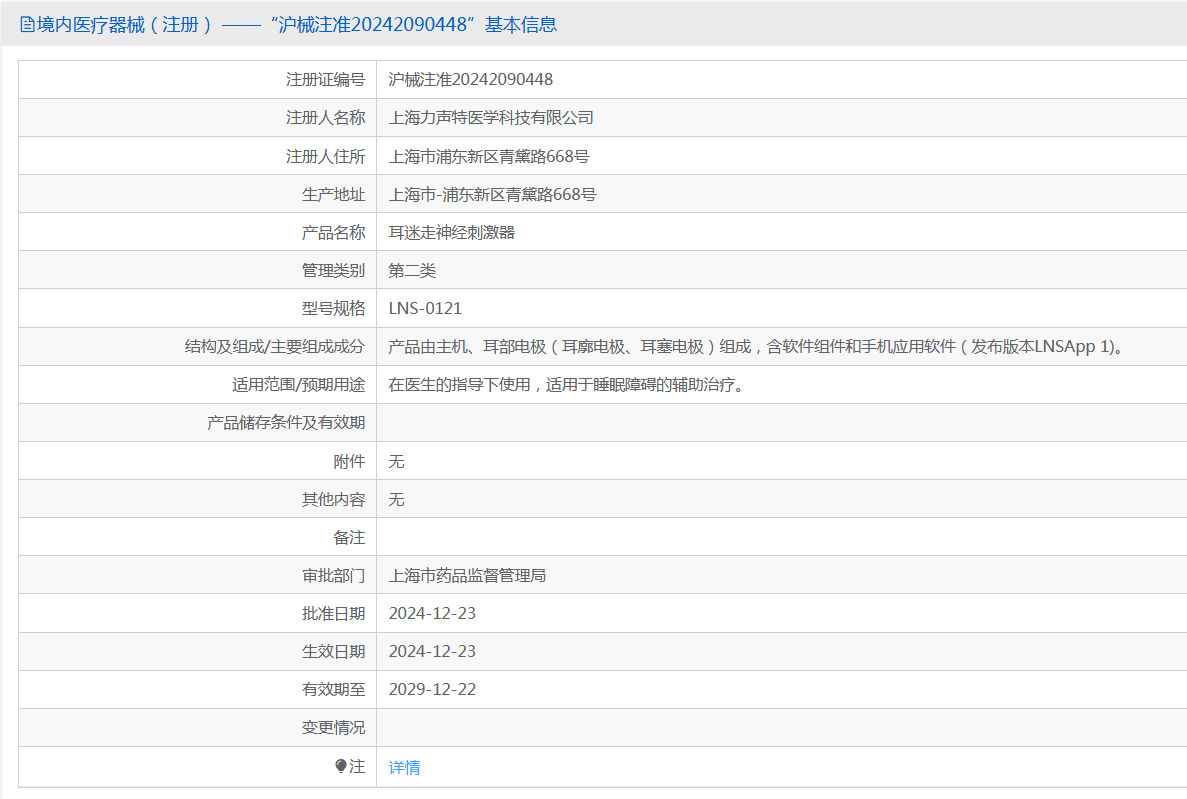Click the 其他内容 label

click(333, 499)
